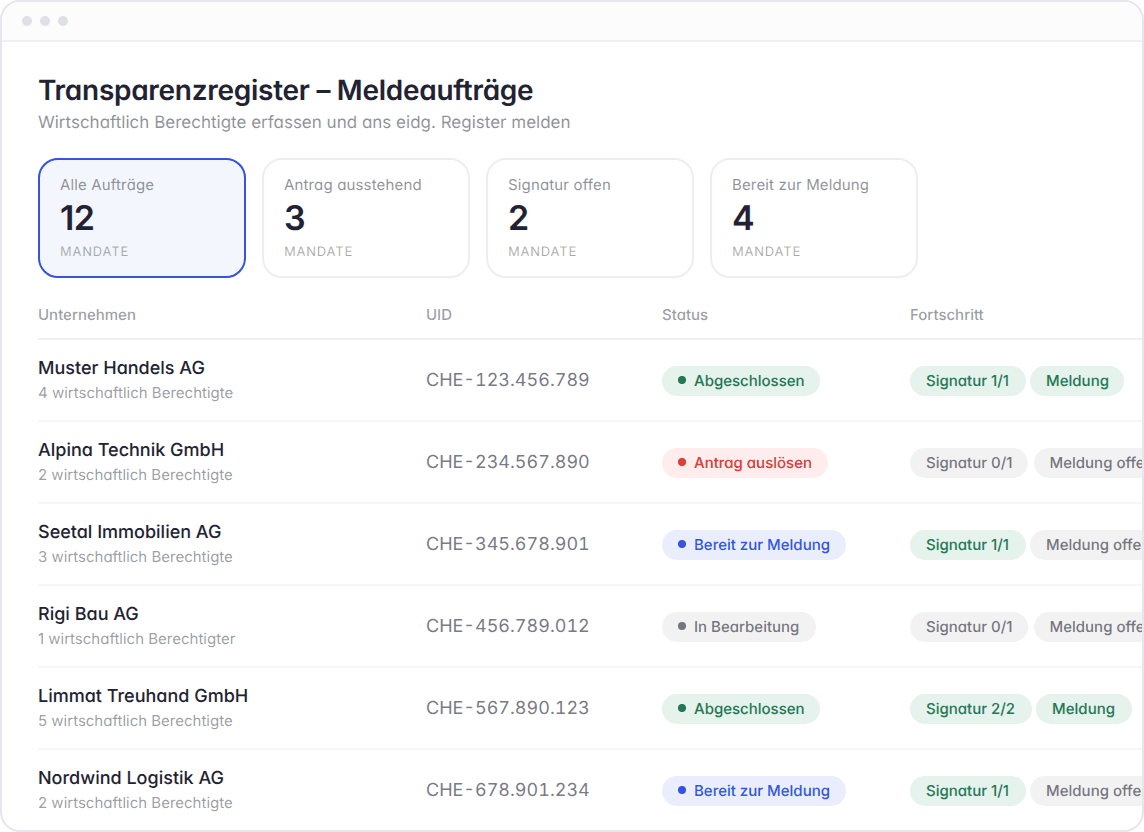Click Alpina Technik's Signatur 0/1 chip
Viewport: 1144px width, 832px height.
[969, 463]
